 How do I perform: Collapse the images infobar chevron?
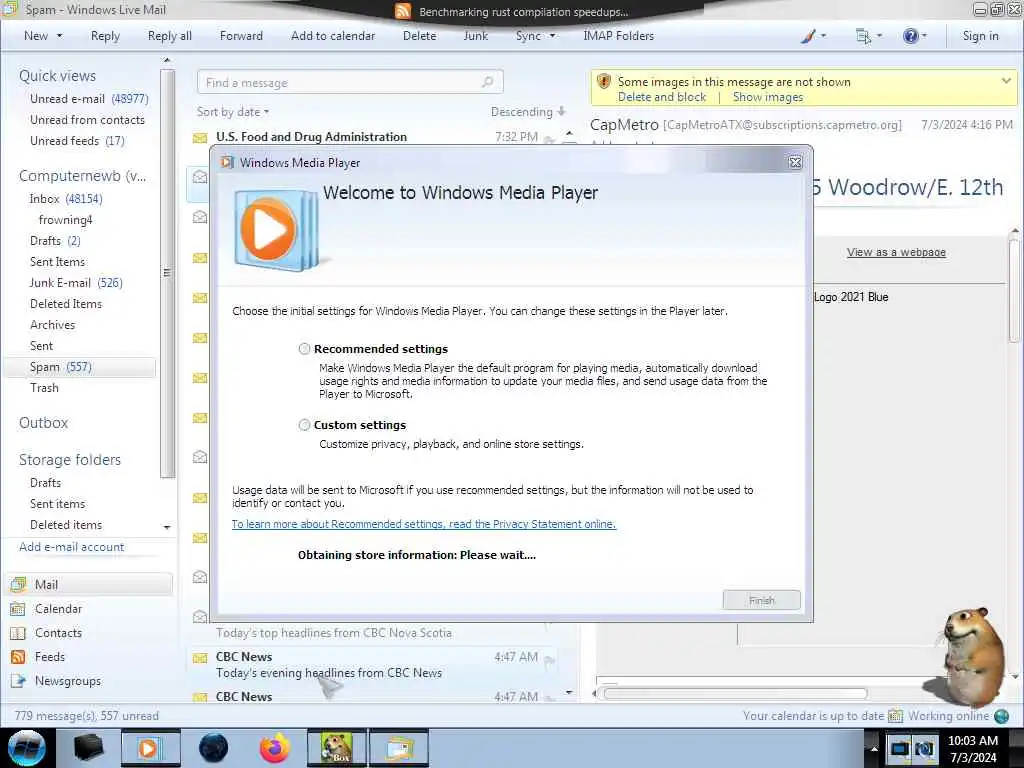point(1006,81)
